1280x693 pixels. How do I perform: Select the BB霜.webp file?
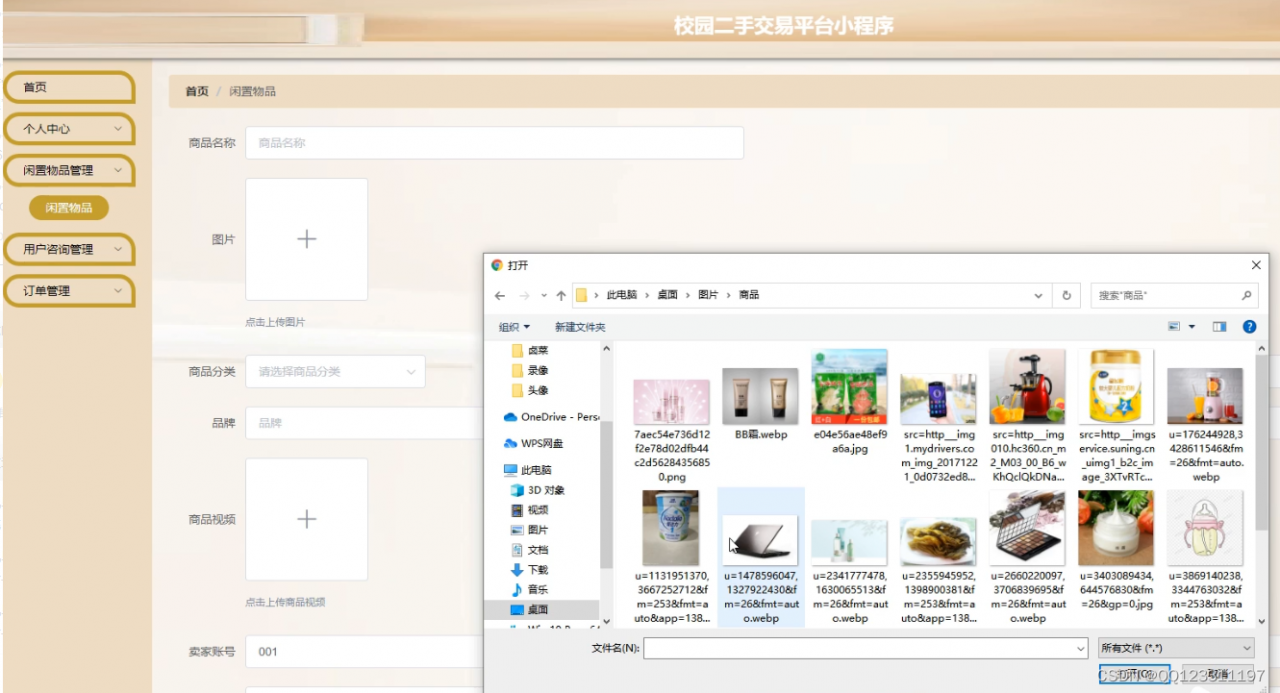(x=761, y=404)
